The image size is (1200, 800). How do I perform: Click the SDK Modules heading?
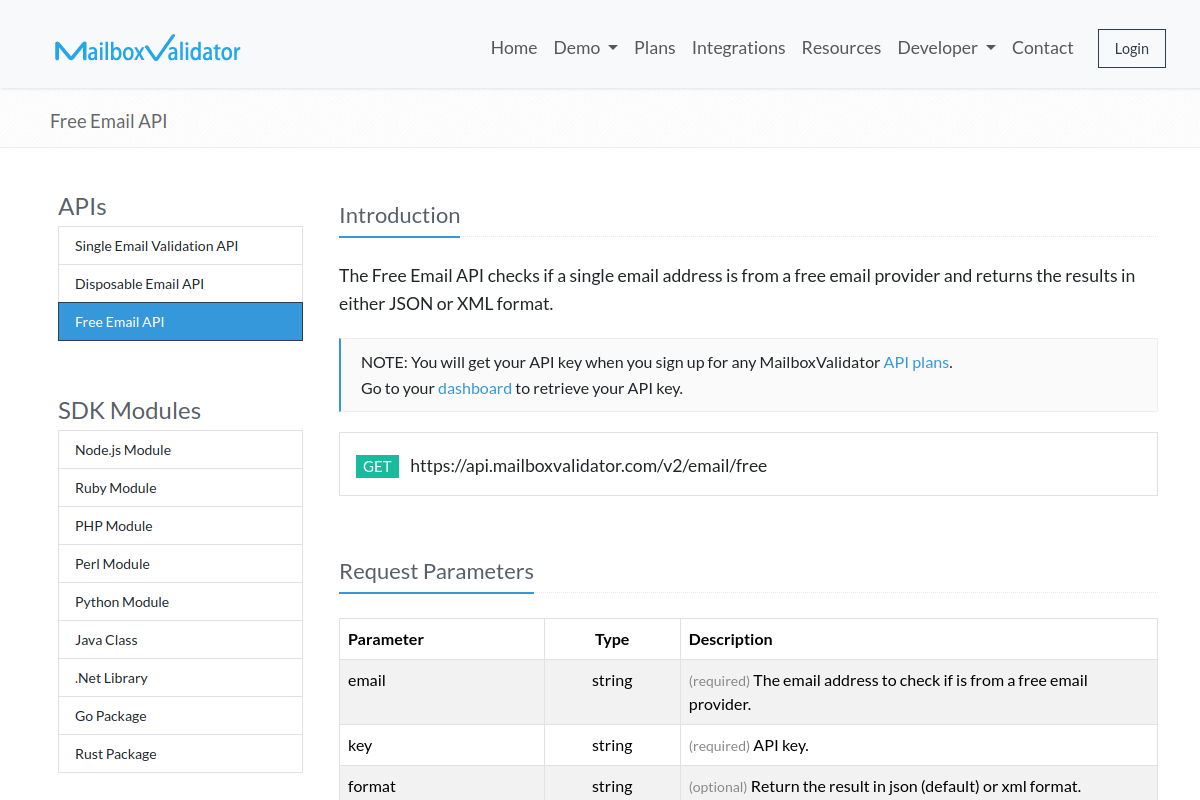[130, 410]
